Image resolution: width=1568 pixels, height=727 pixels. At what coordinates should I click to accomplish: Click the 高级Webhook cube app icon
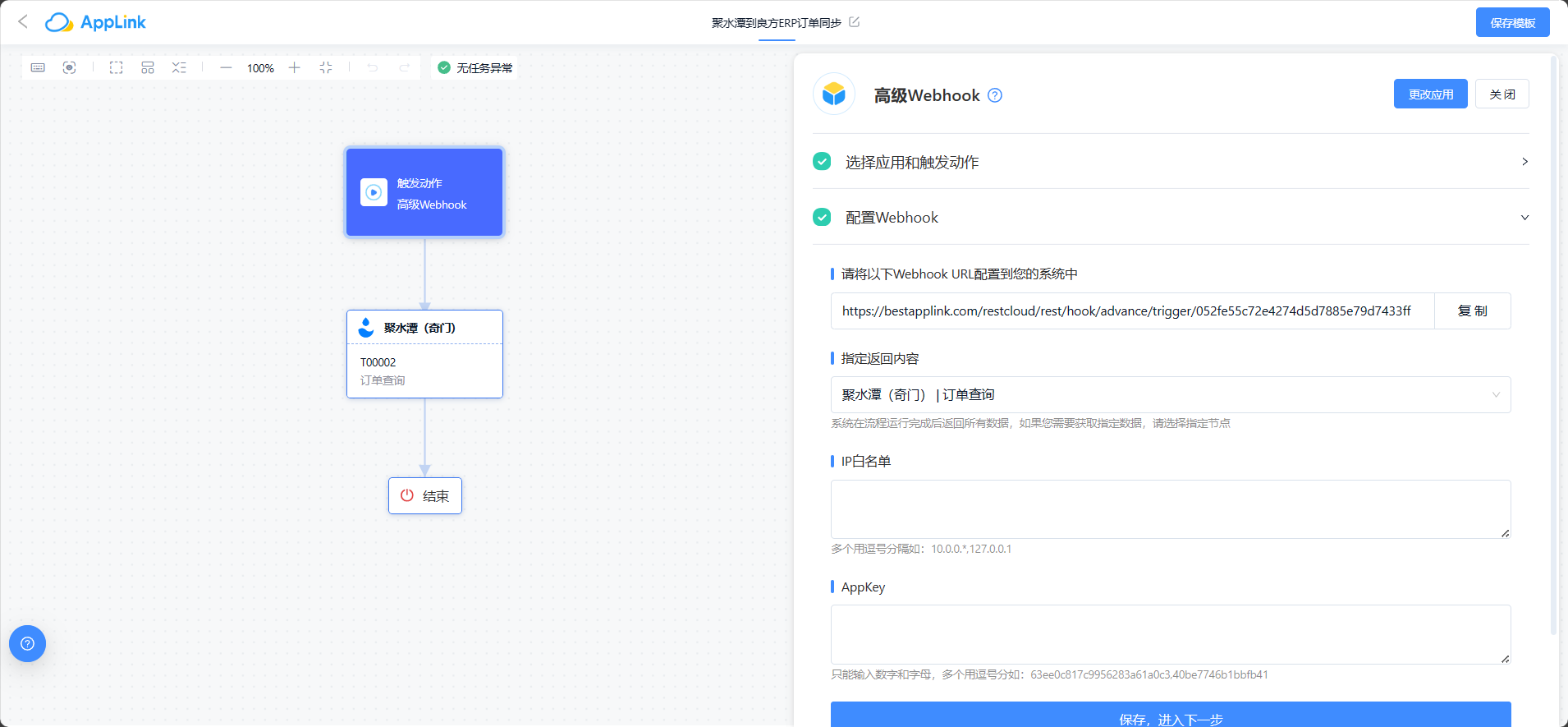(834, 94)
